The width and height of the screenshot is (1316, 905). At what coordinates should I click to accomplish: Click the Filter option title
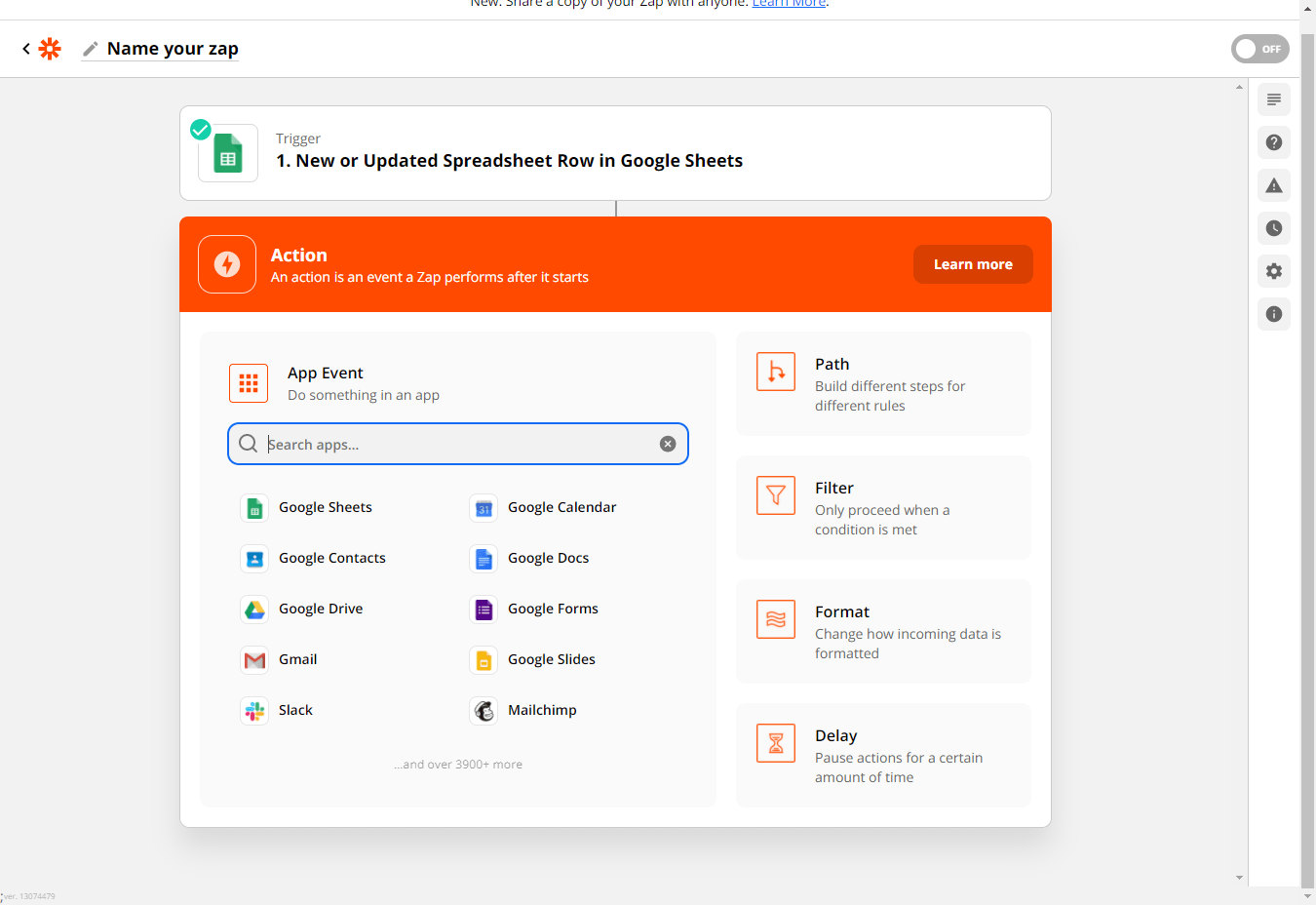pos(834,488)
